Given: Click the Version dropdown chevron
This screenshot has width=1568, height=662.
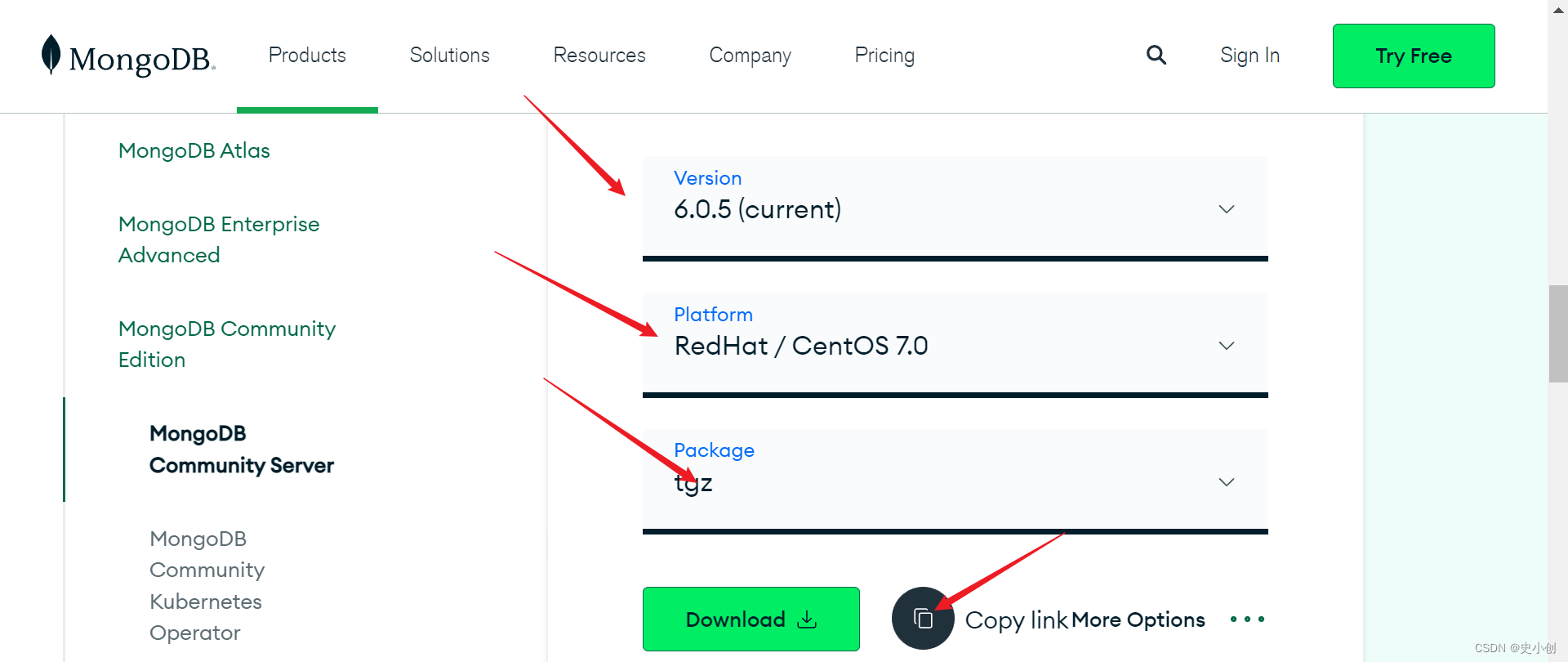Looking at the screenshot, I should (1227, 209).
